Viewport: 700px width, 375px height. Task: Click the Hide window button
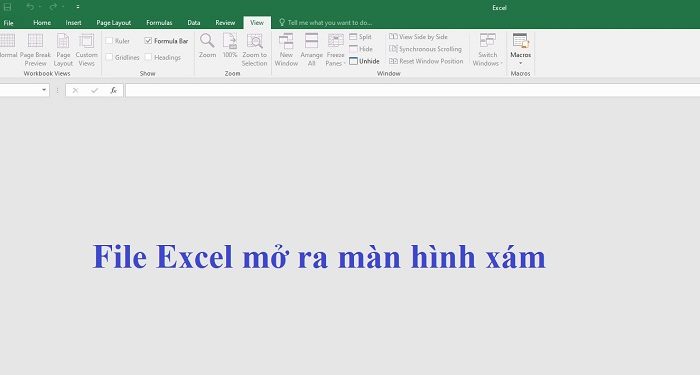point(361,49)
